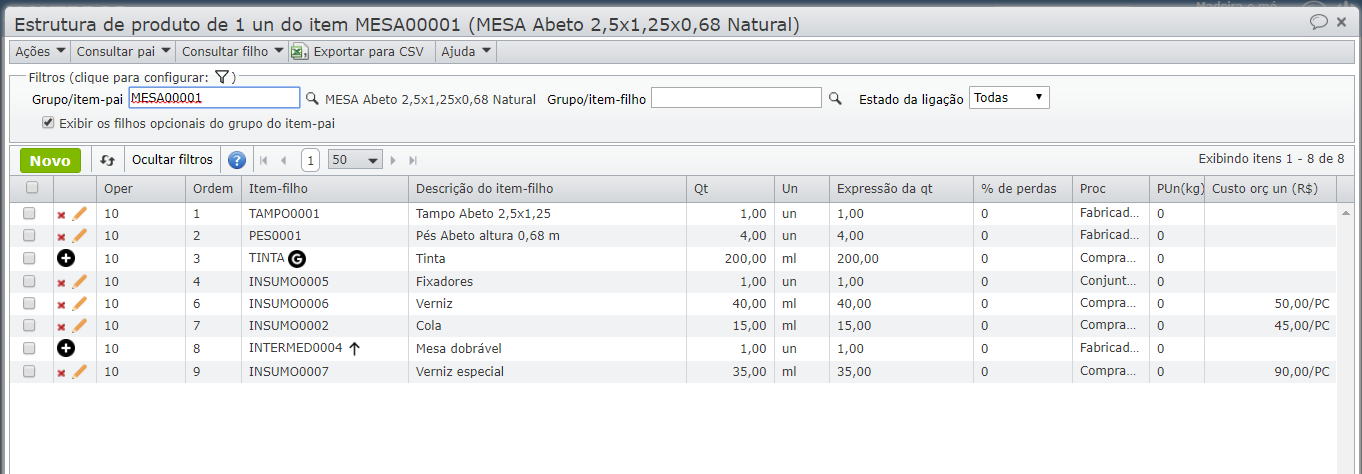This screenshot has height=474, width=1362.
Task: Delete the INSUMO0002 Cola row
Action: point(61,327)
